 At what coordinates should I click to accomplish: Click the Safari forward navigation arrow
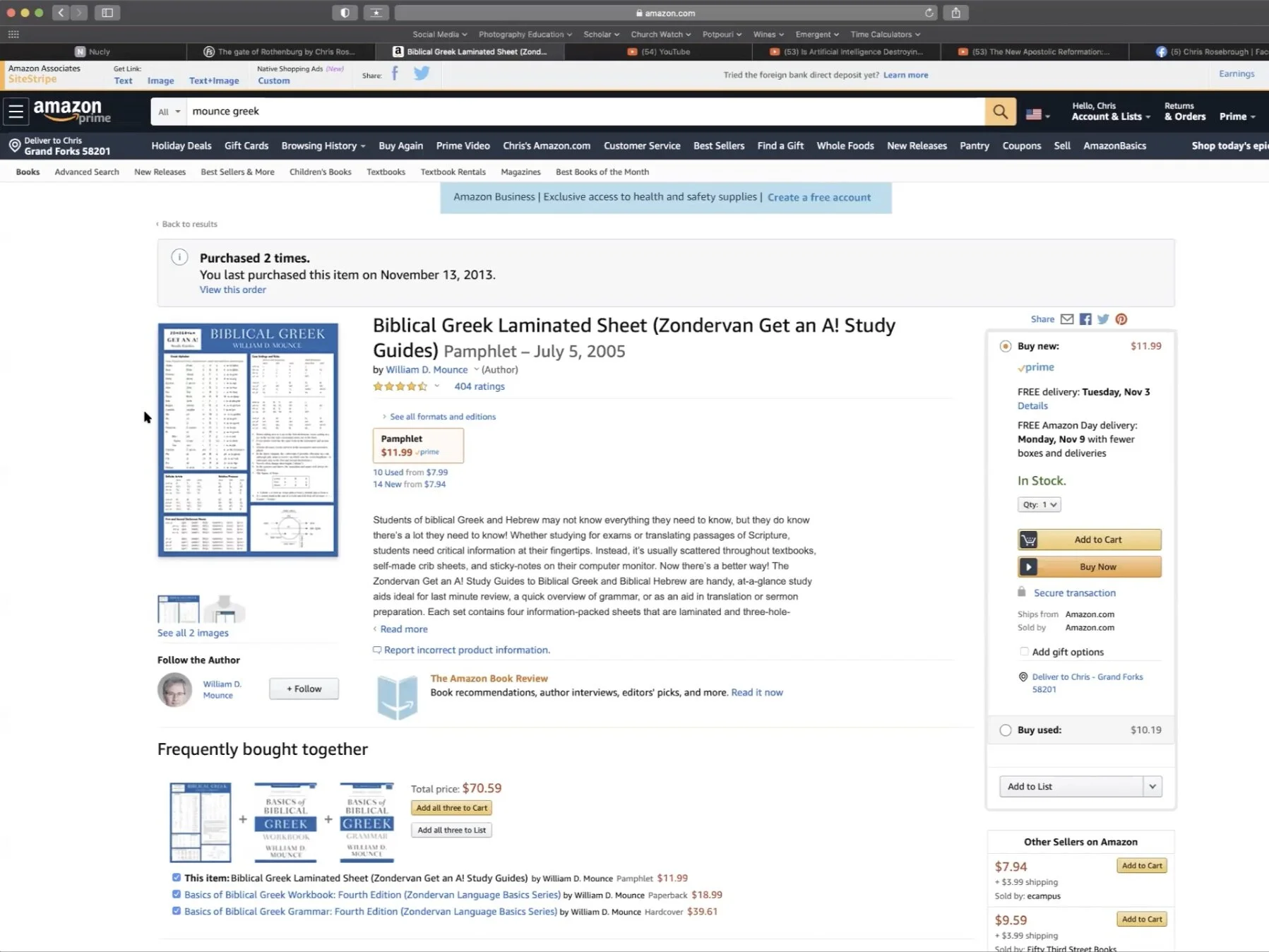(79, 13)
